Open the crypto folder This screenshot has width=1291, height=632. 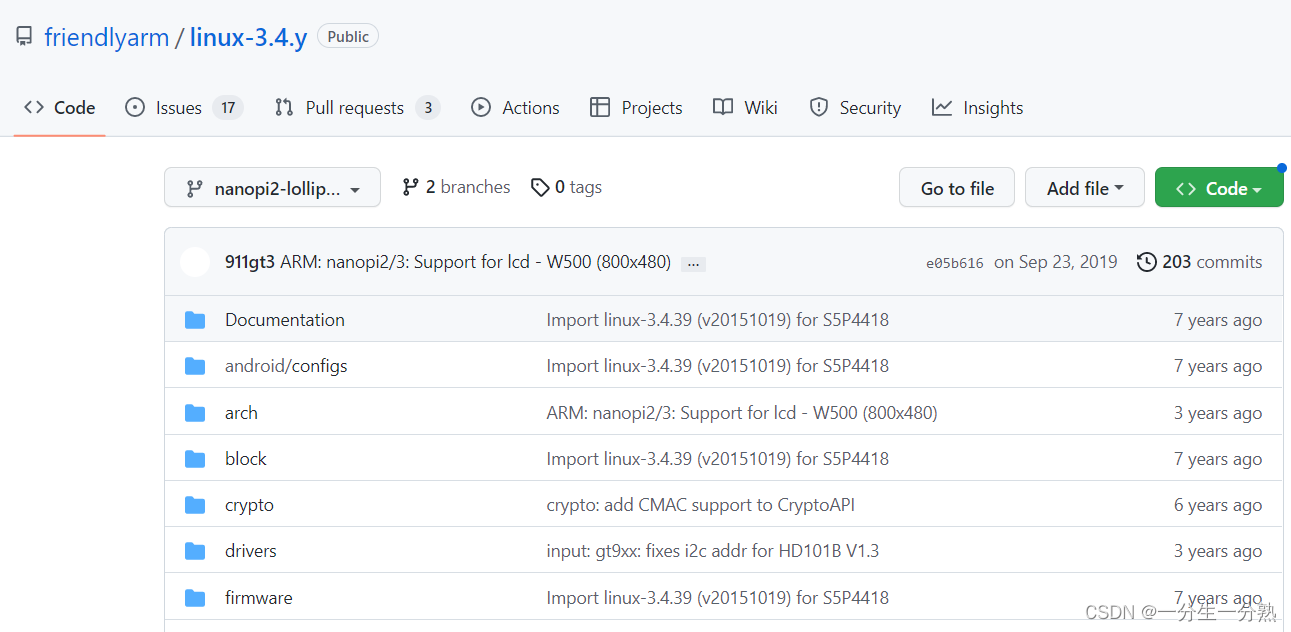[x=249, y=505]
